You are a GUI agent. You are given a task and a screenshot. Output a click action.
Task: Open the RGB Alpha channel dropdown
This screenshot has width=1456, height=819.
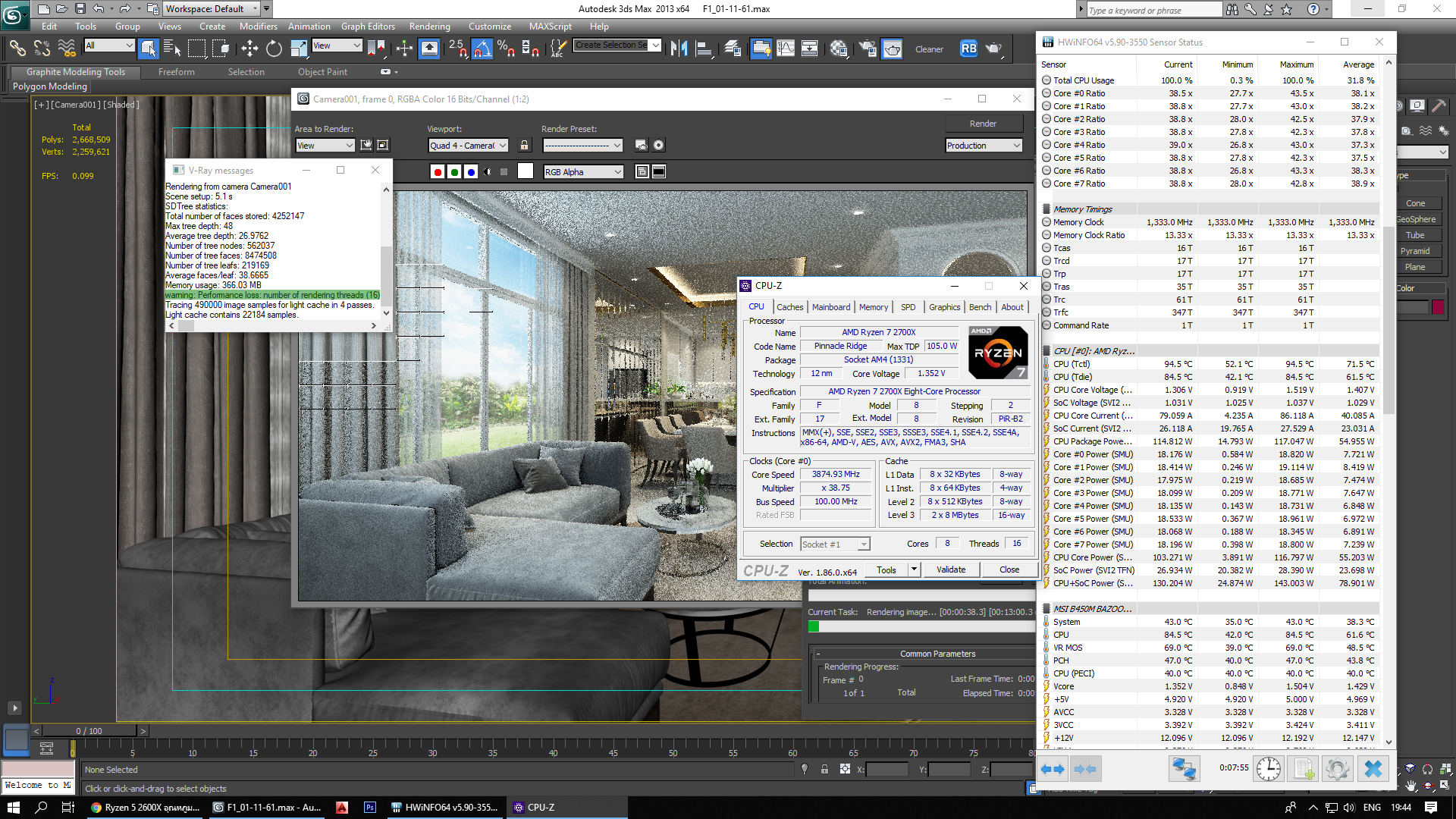coord(583,172)
